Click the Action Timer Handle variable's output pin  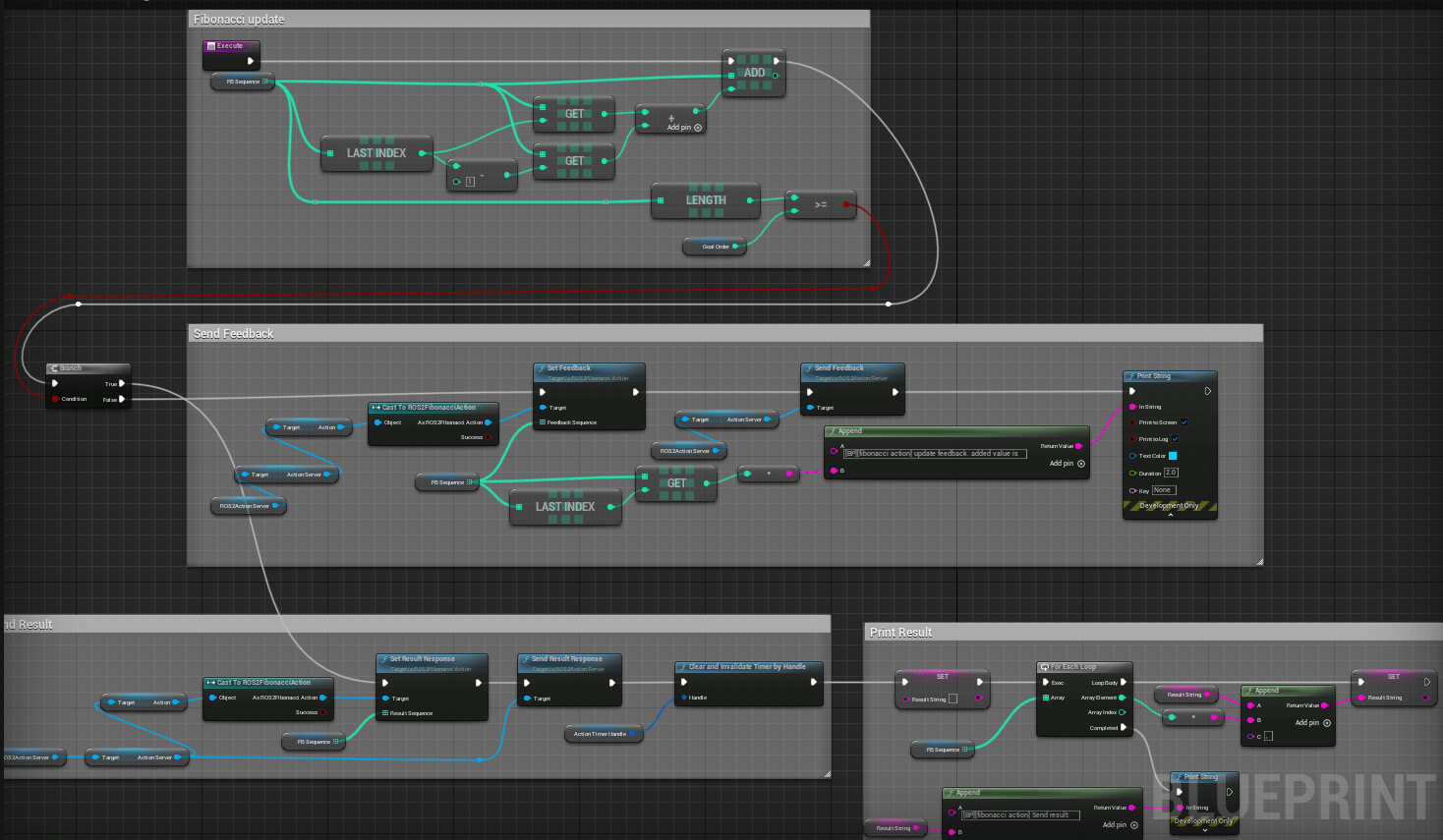click(x=634, y=734)
